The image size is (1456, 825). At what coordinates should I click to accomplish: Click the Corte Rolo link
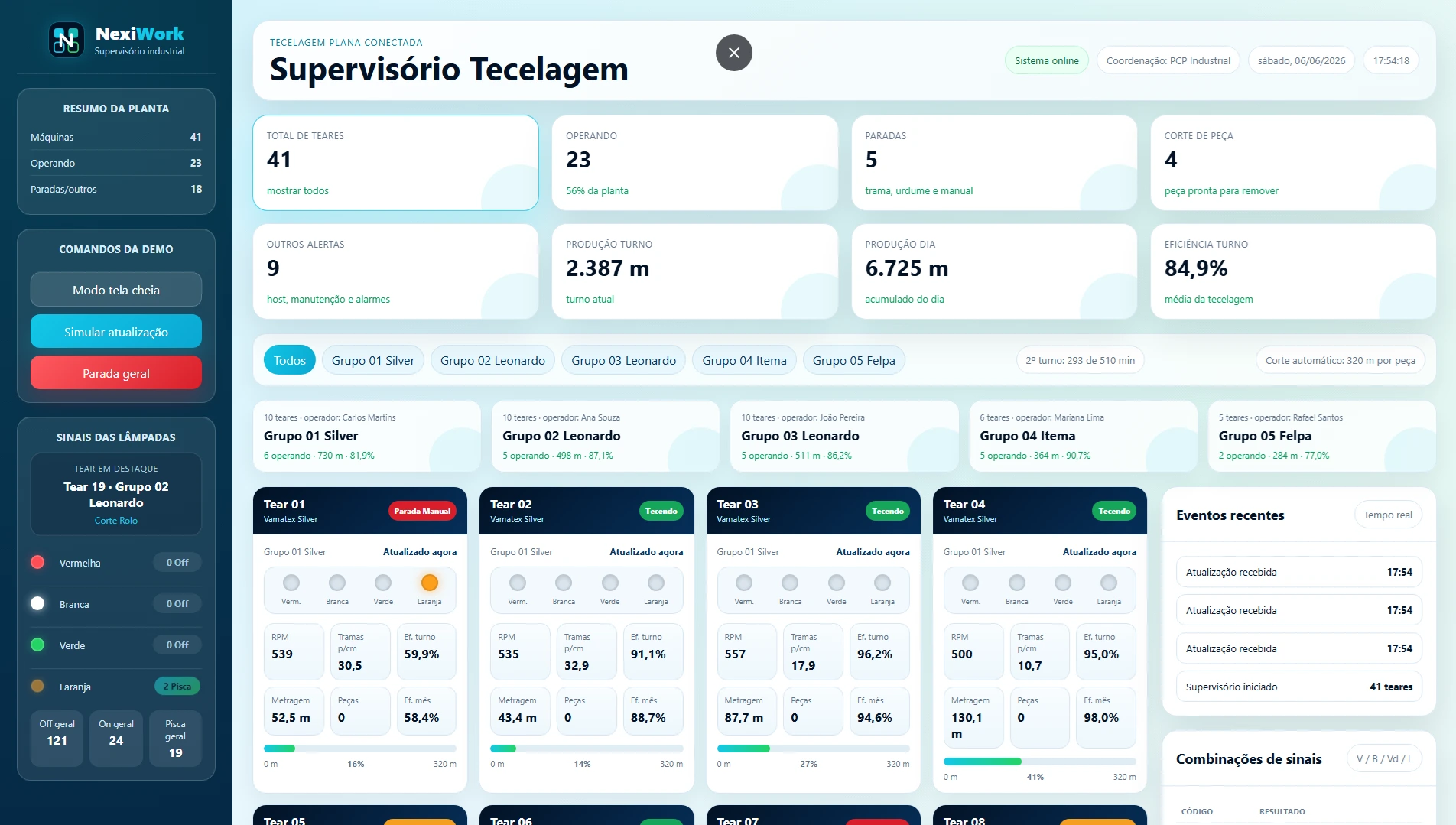pyautogui.click(x=116, y=521)
